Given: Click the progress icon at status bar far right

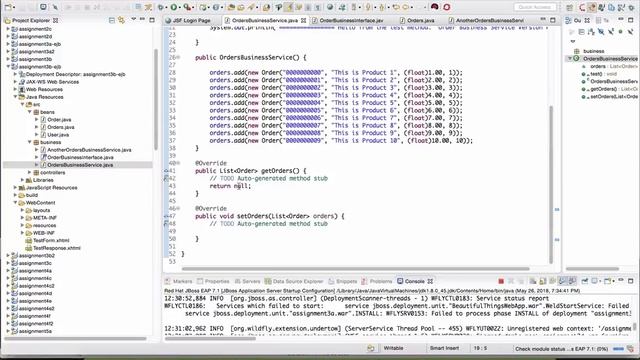Looking at the screenshot, I should pos(631,349).
